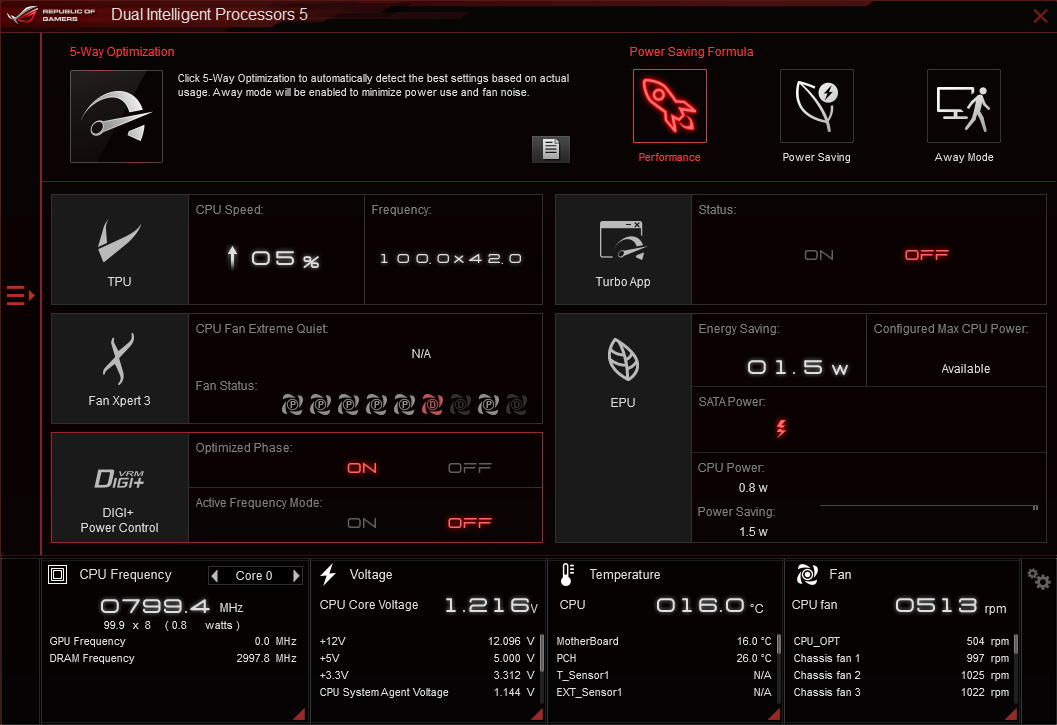Click the 5-Way Optimization gauge icon
This screenshot has width=1057, height=725.
click(x=116, y=116)
